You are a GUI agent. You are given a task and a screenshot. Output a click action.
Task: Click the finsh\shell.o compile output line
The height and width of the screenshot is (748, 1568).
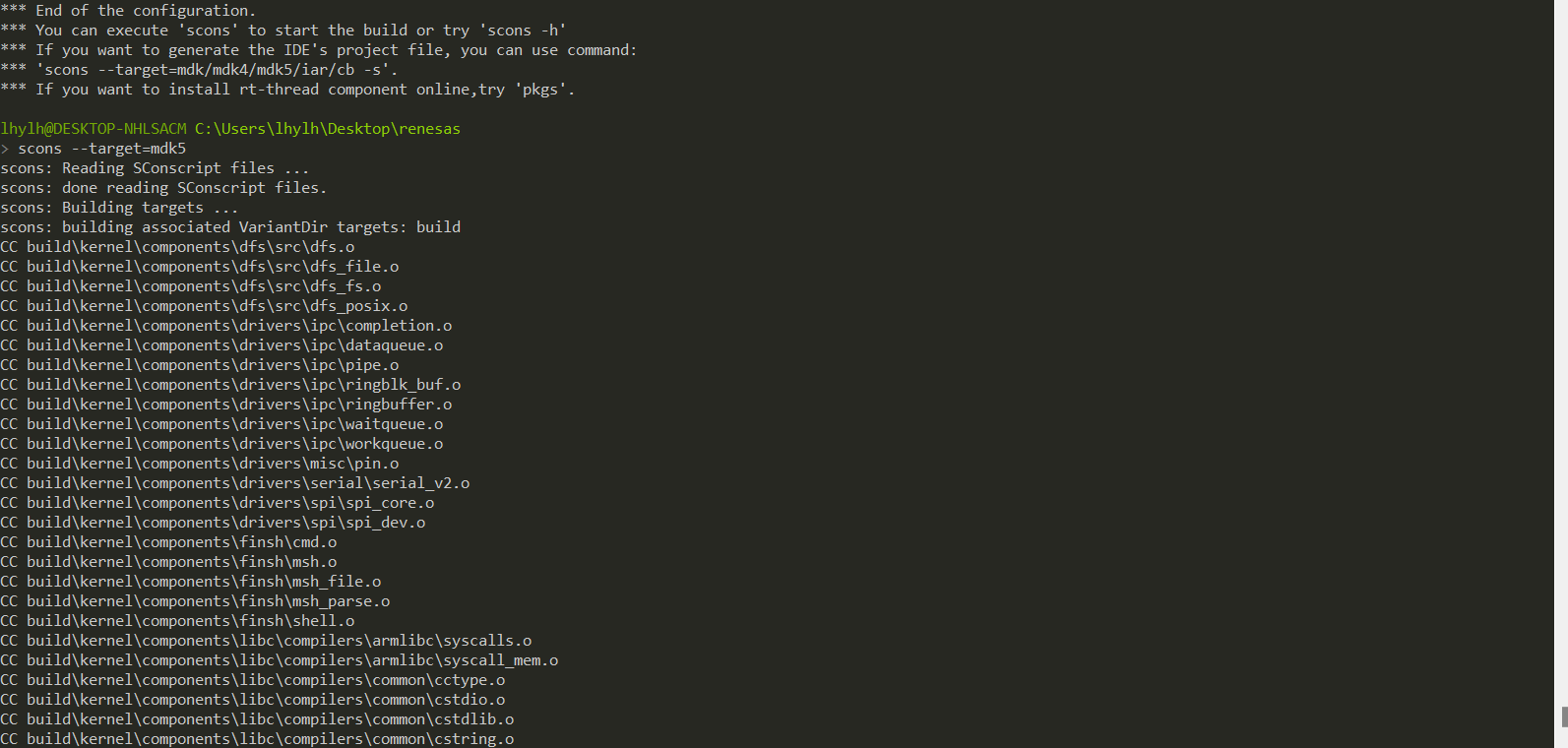(177, 621)
